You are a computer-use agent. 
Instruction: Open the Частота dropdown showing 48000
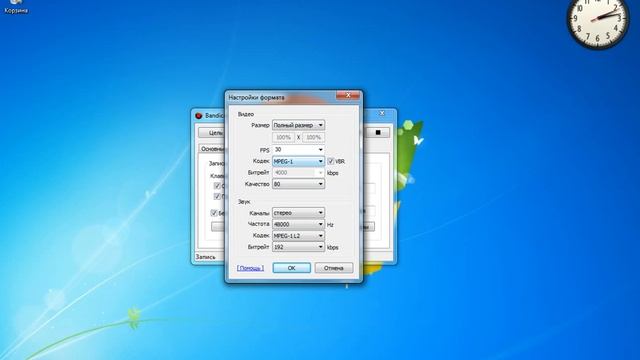(298, 224)
